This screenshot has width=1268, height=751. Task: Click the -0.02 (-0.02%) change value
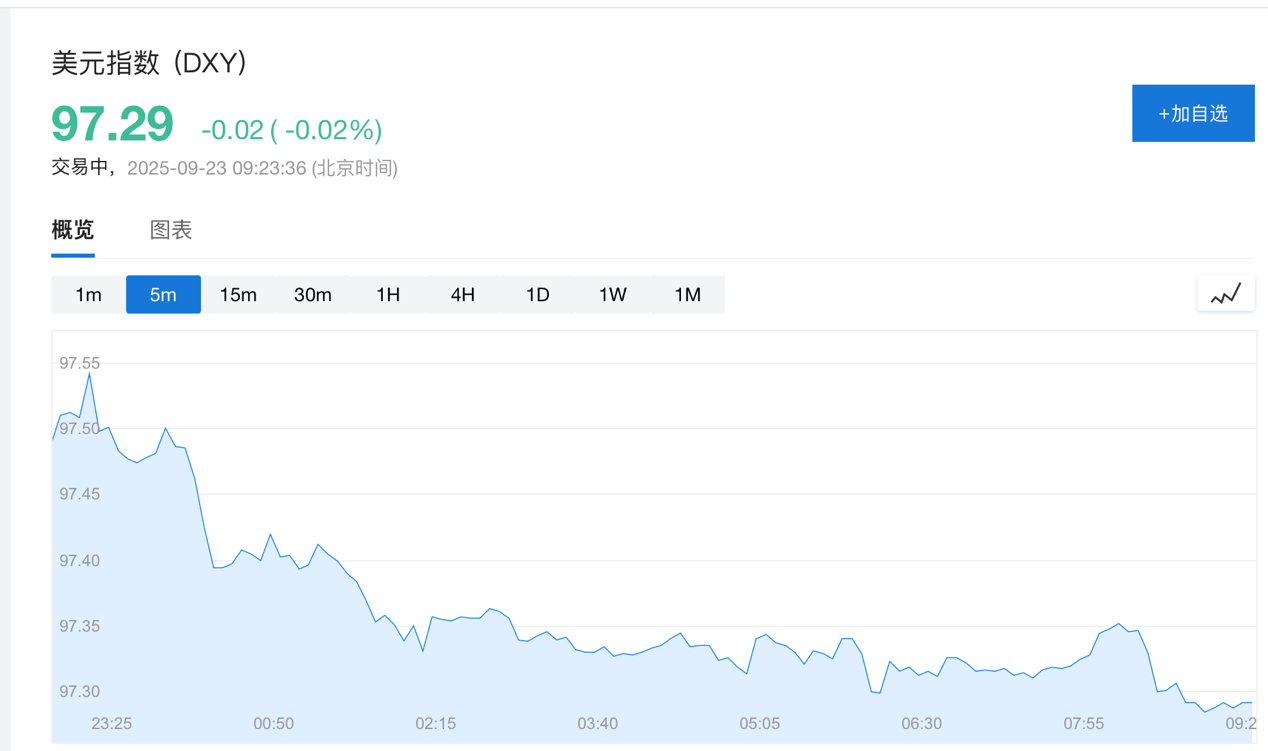291,130
